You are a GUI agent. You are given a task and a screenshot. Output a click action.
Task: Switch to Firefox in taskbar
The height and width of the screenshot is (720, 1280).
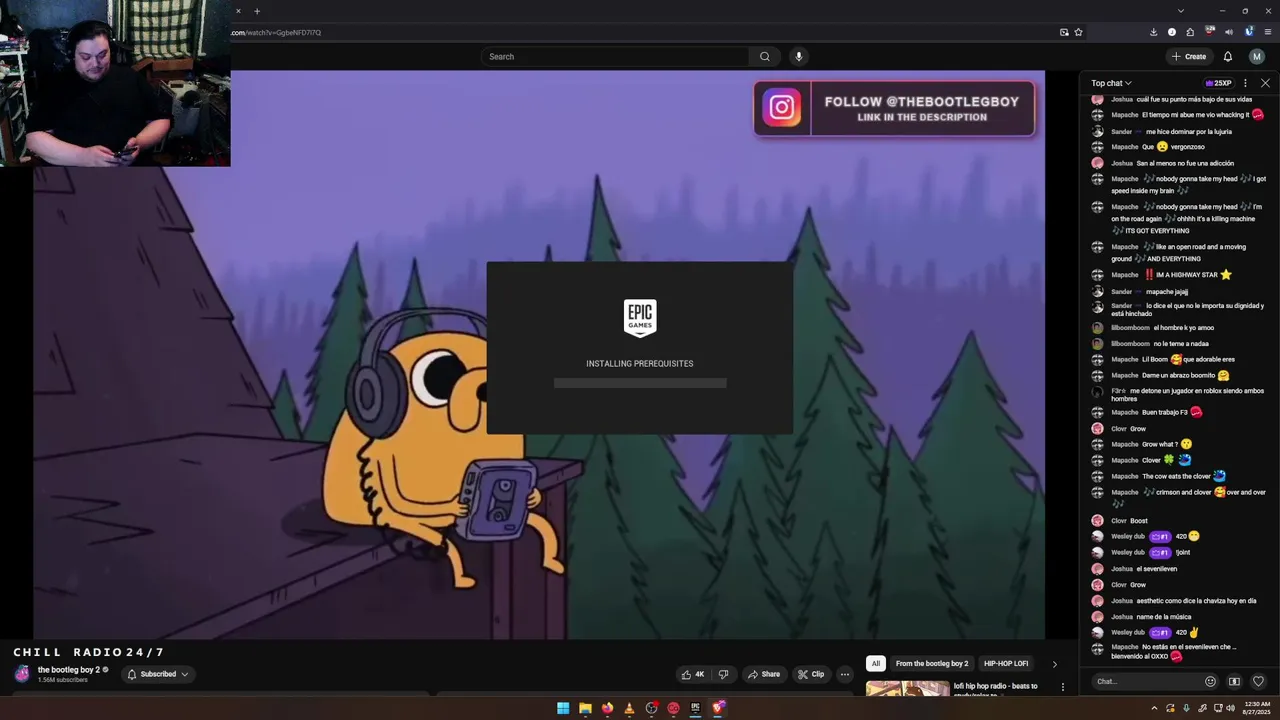click(x=607, y=708)
